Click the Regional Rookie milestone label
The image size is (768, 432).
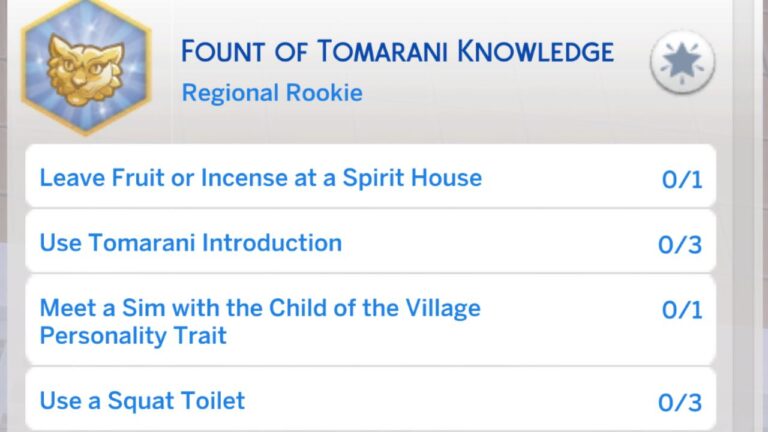(x=272, y=93)
